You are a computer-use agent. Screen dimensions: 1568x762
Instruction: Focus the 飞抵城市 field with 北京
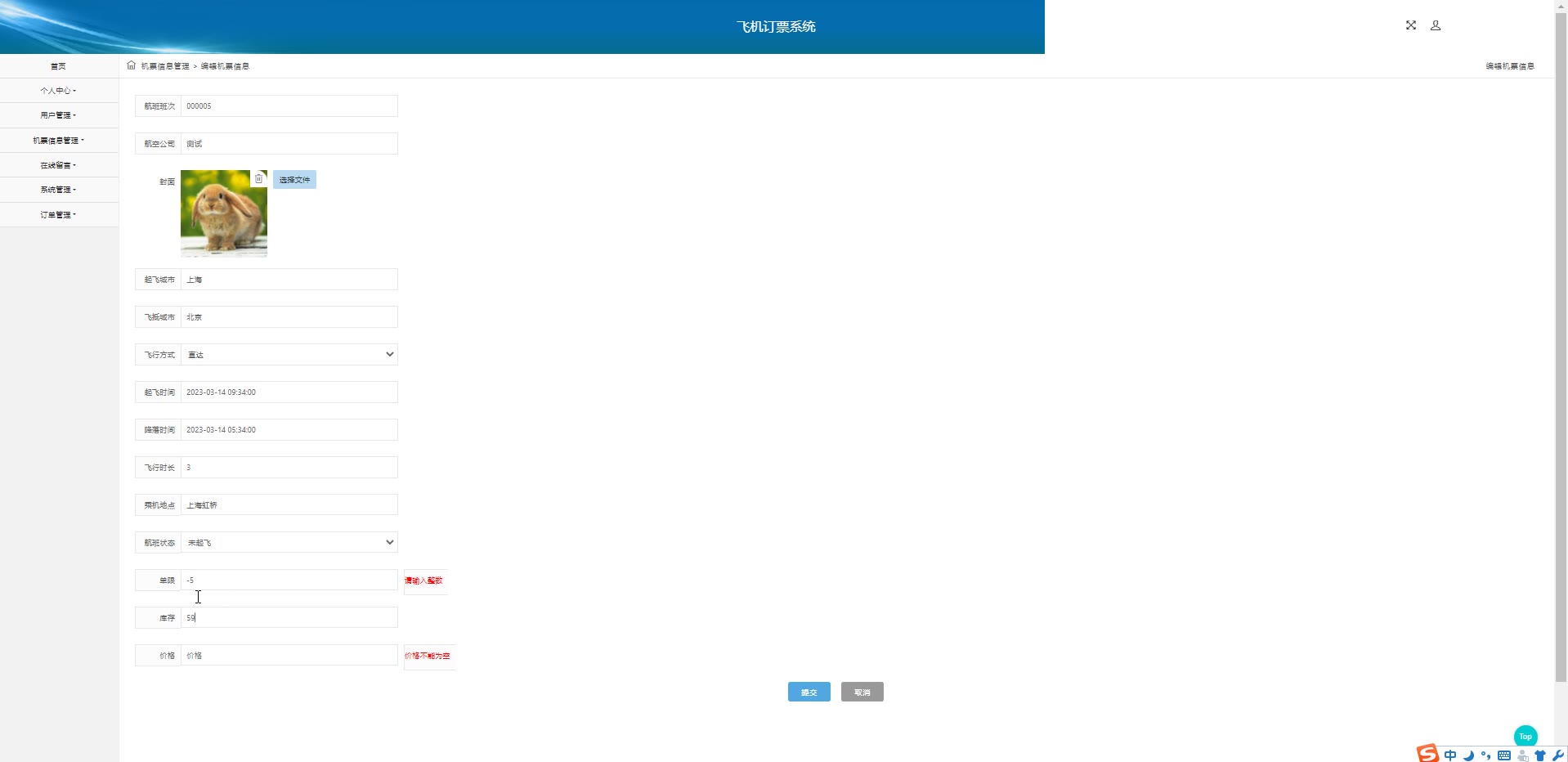pos(289,317)
